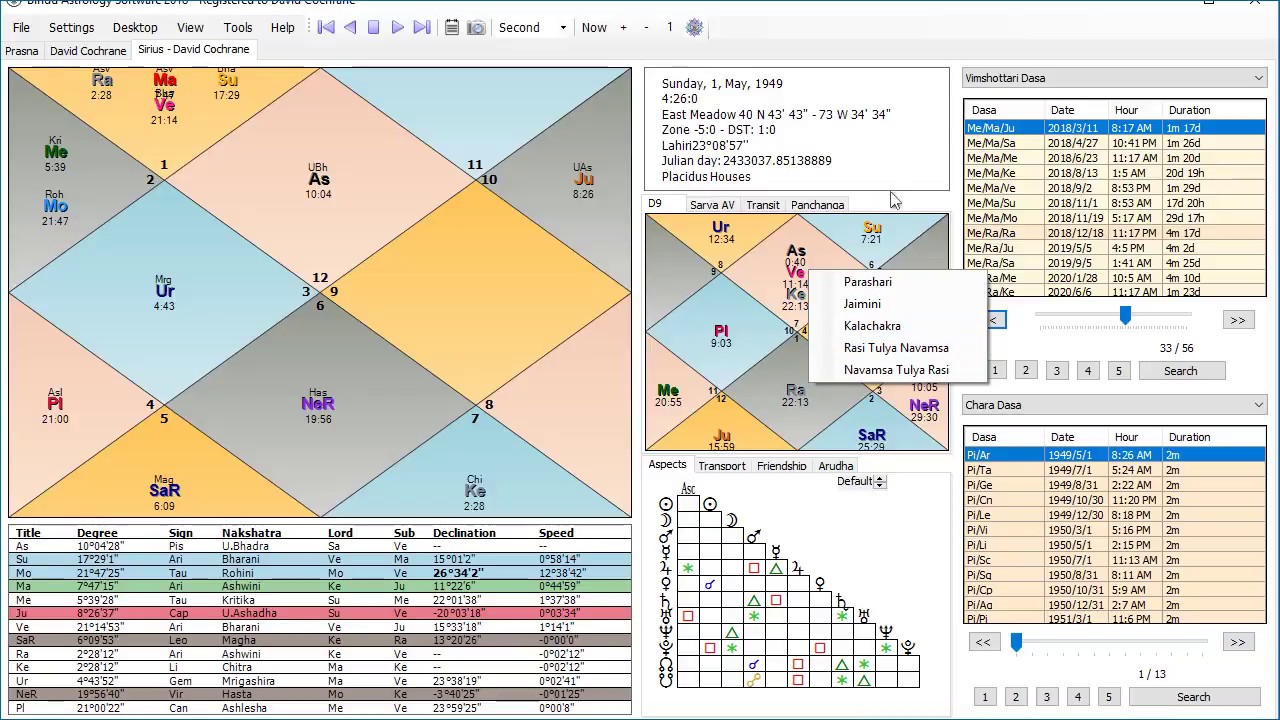Click the minus decrement button in toolbar
The width and height of the screenshot is (1280, 720).
pos(646,27)
